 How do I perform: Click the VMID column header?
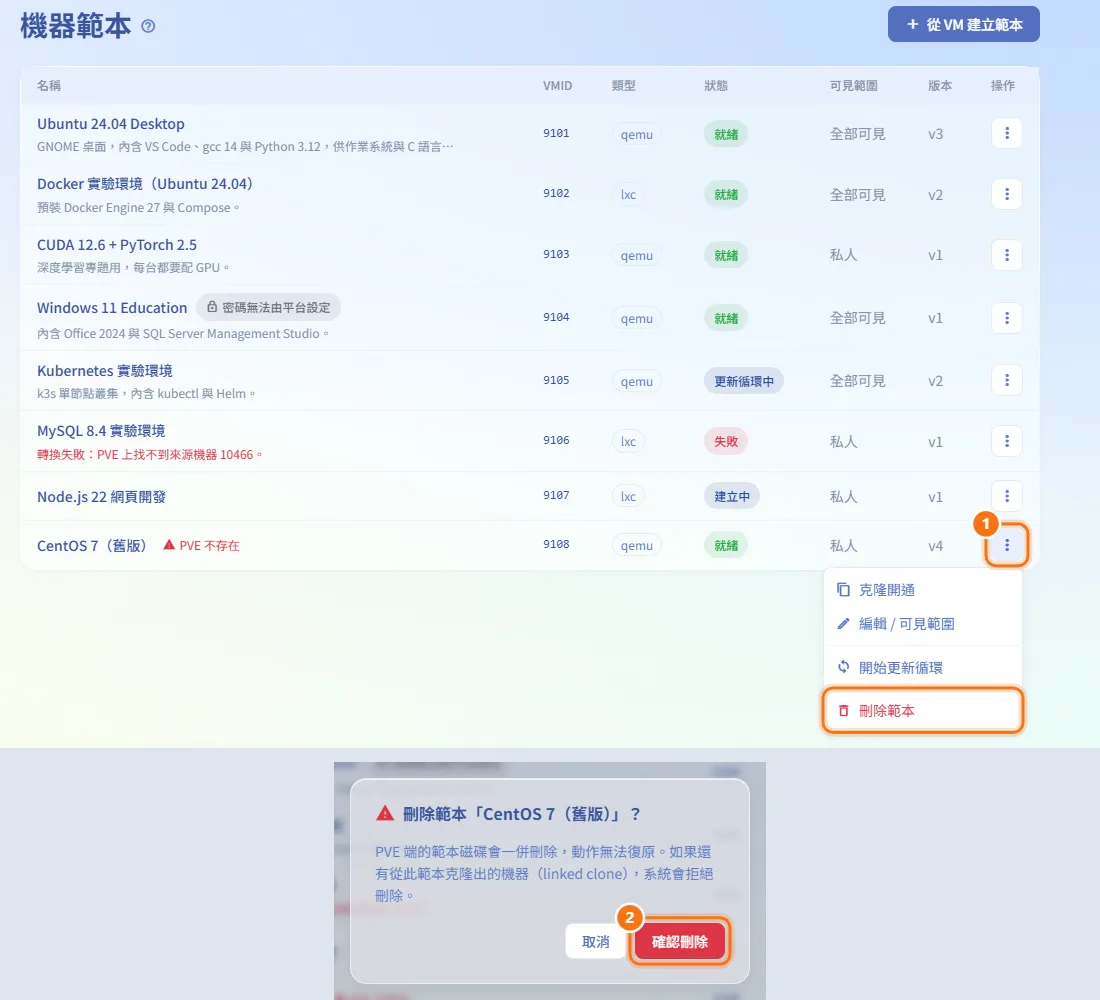coord(558,86)
